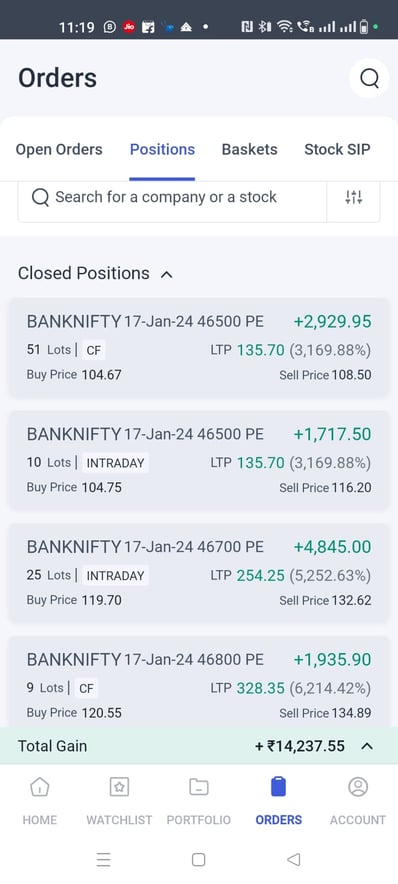This screenshot has height=884, width=398.
Task: Open the filter sliders icon
Action: click(x=353, y=197)
